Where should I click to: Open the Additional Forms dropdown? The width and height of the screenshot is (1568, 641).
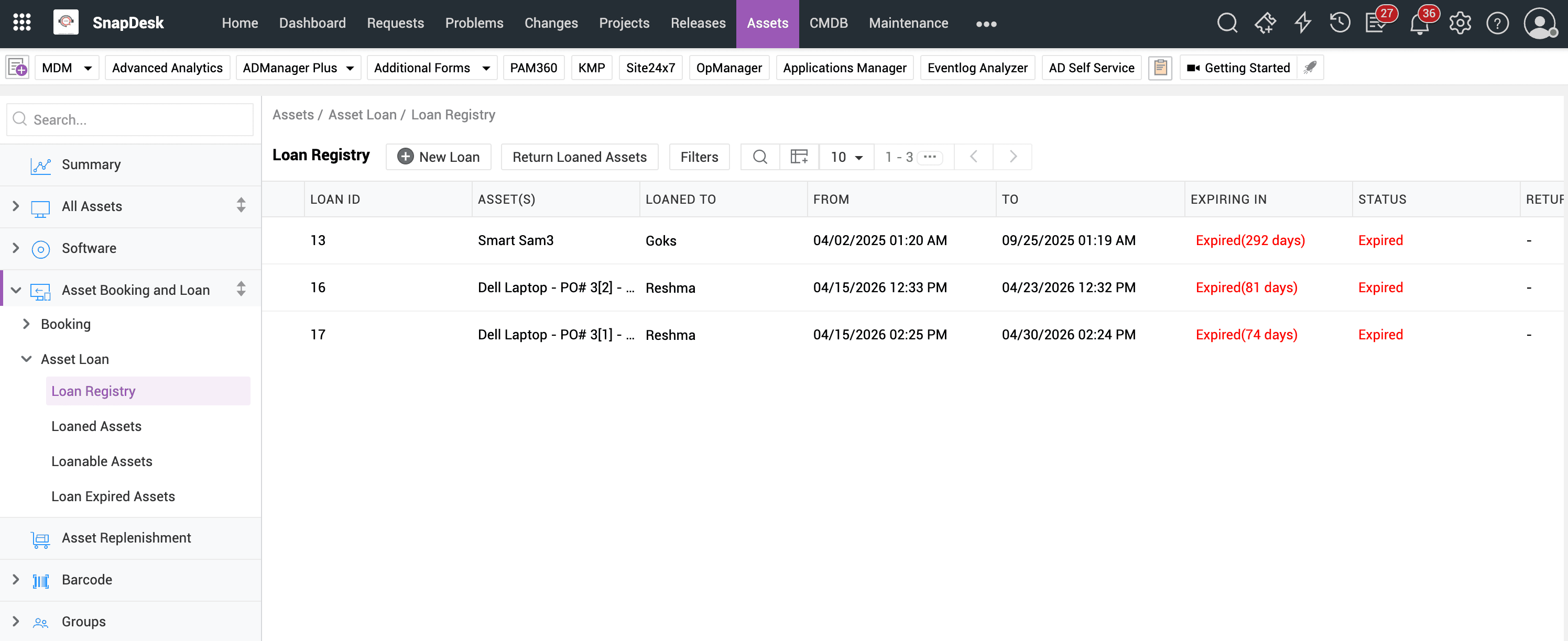431,68
